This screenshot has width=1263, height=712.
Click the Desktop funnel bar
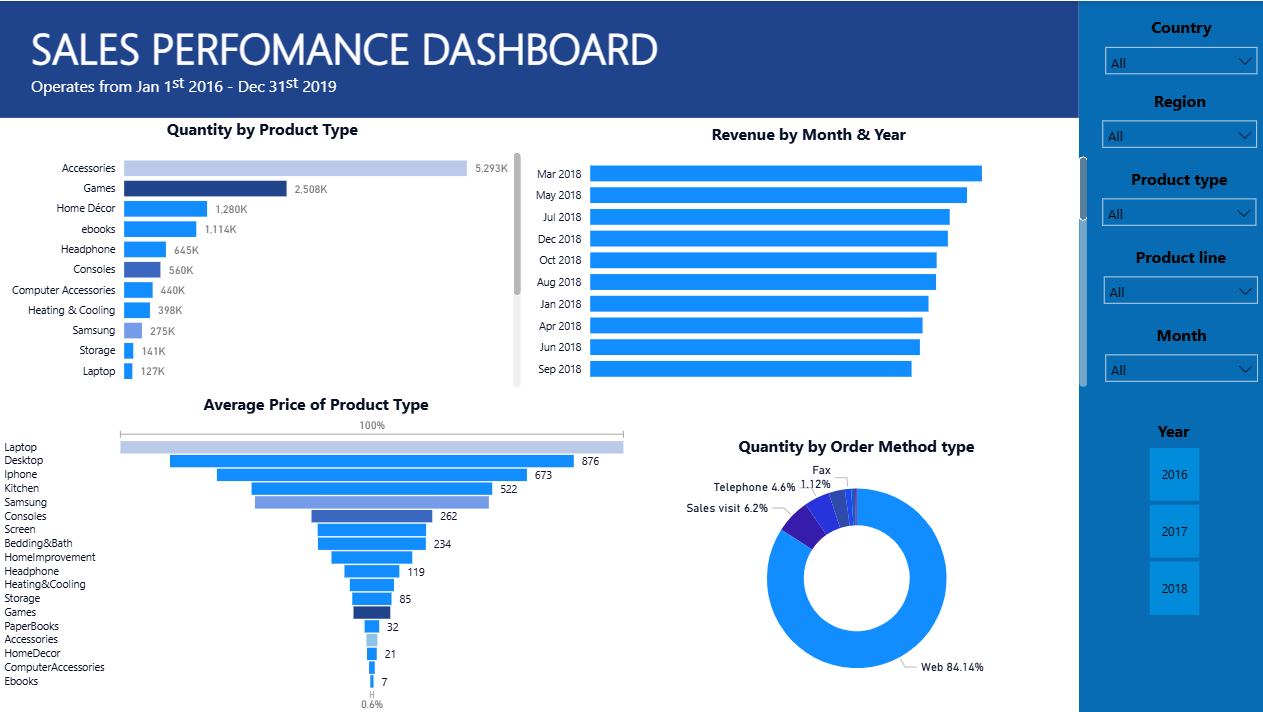[x=371, y=461]
